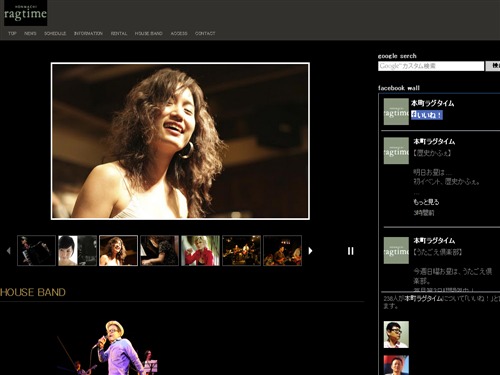The height and width of the screenshot is (375, 500).
Task: Go to the ACCESS page
Action: click(179, 33)
